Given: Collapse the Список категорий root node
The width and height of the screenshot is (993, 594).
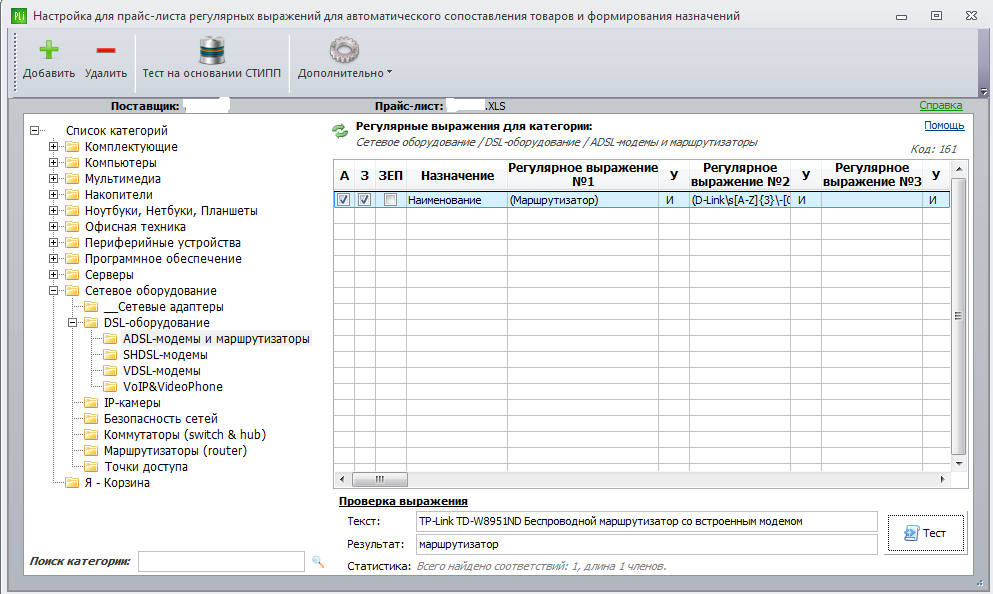Looking at the screenshot, I should pyautogui.click(x=34, y=130).
